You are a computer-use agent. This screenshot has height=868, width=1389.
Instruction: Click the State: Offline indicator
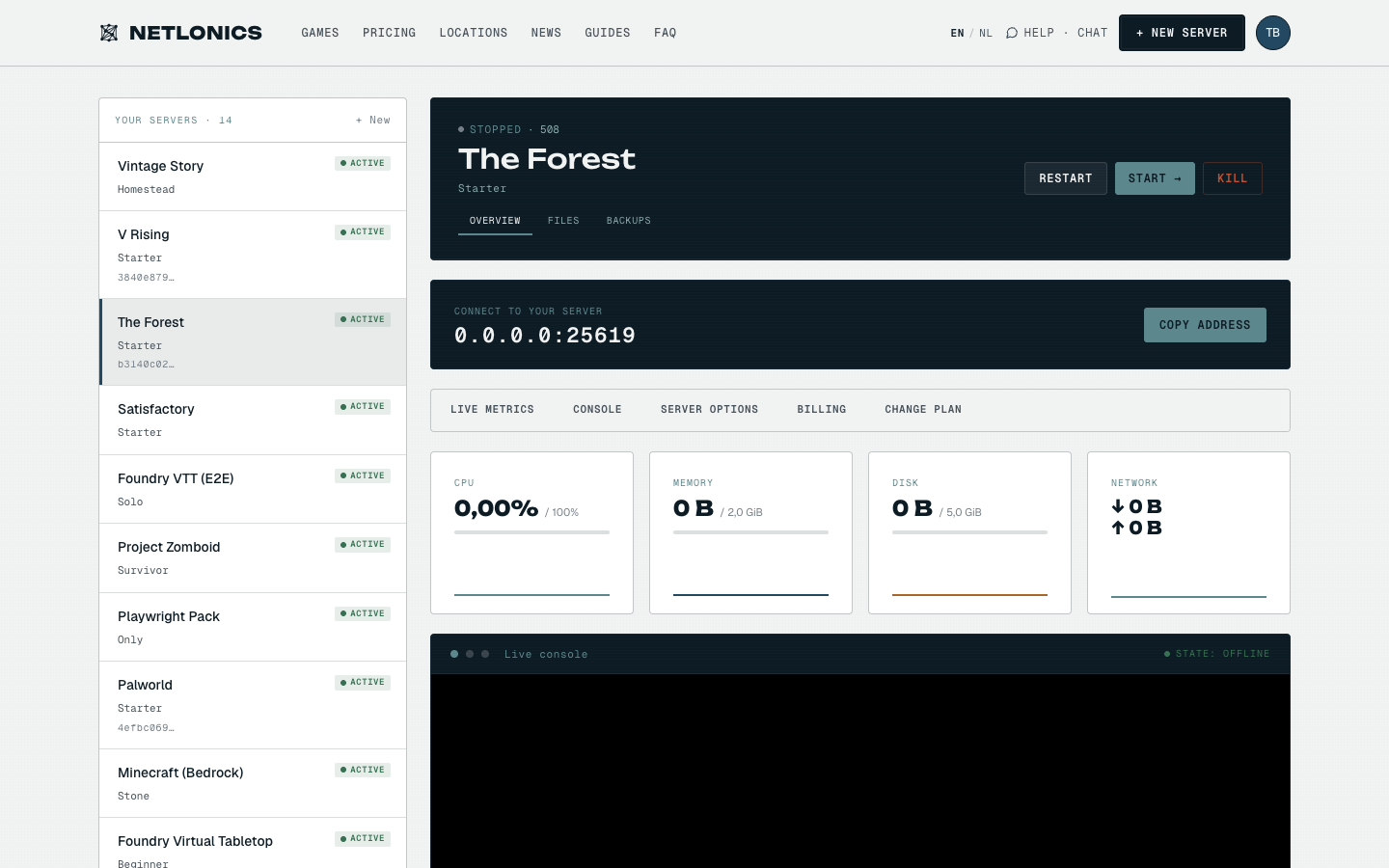coord(1217,654)
